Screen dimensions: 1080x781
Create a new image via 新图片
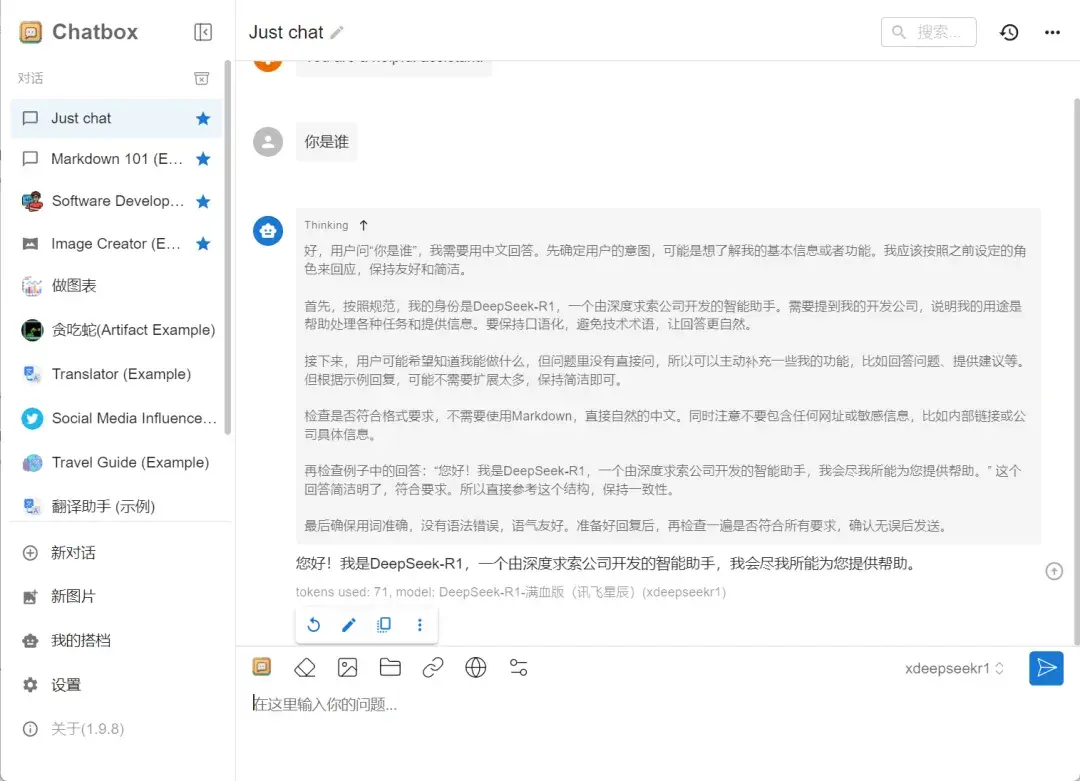[x=116, y=596]
